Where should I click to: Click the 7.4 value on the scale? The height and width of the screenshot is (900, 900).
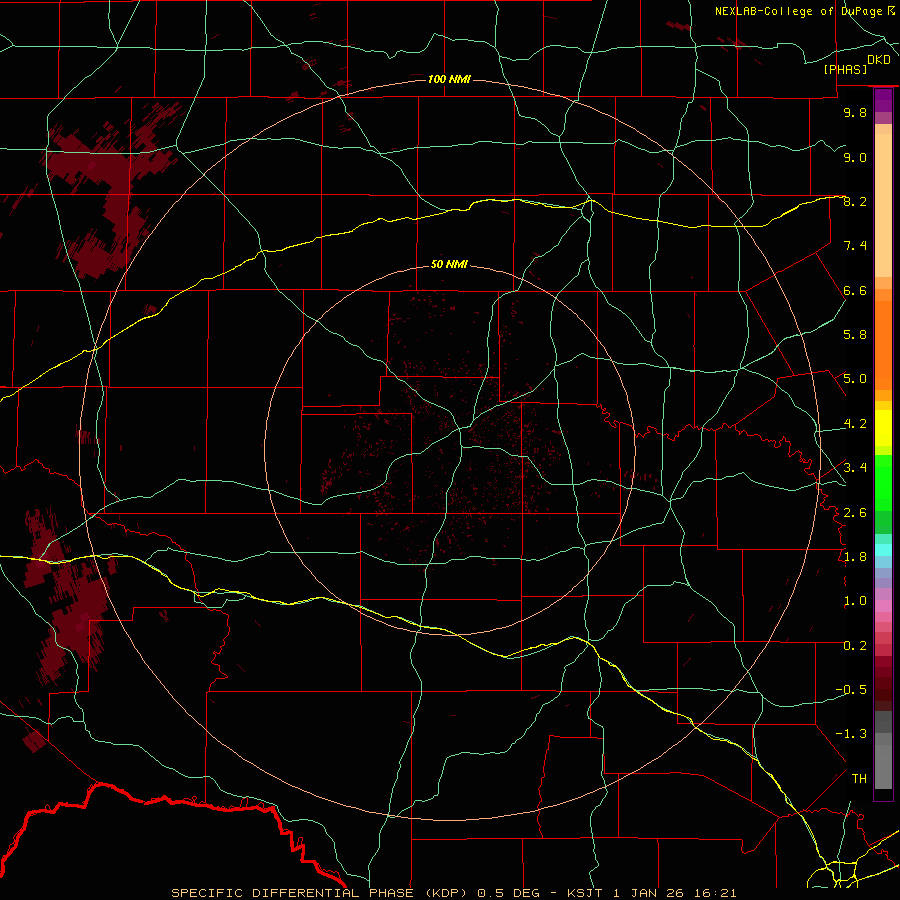click(855, 246)
